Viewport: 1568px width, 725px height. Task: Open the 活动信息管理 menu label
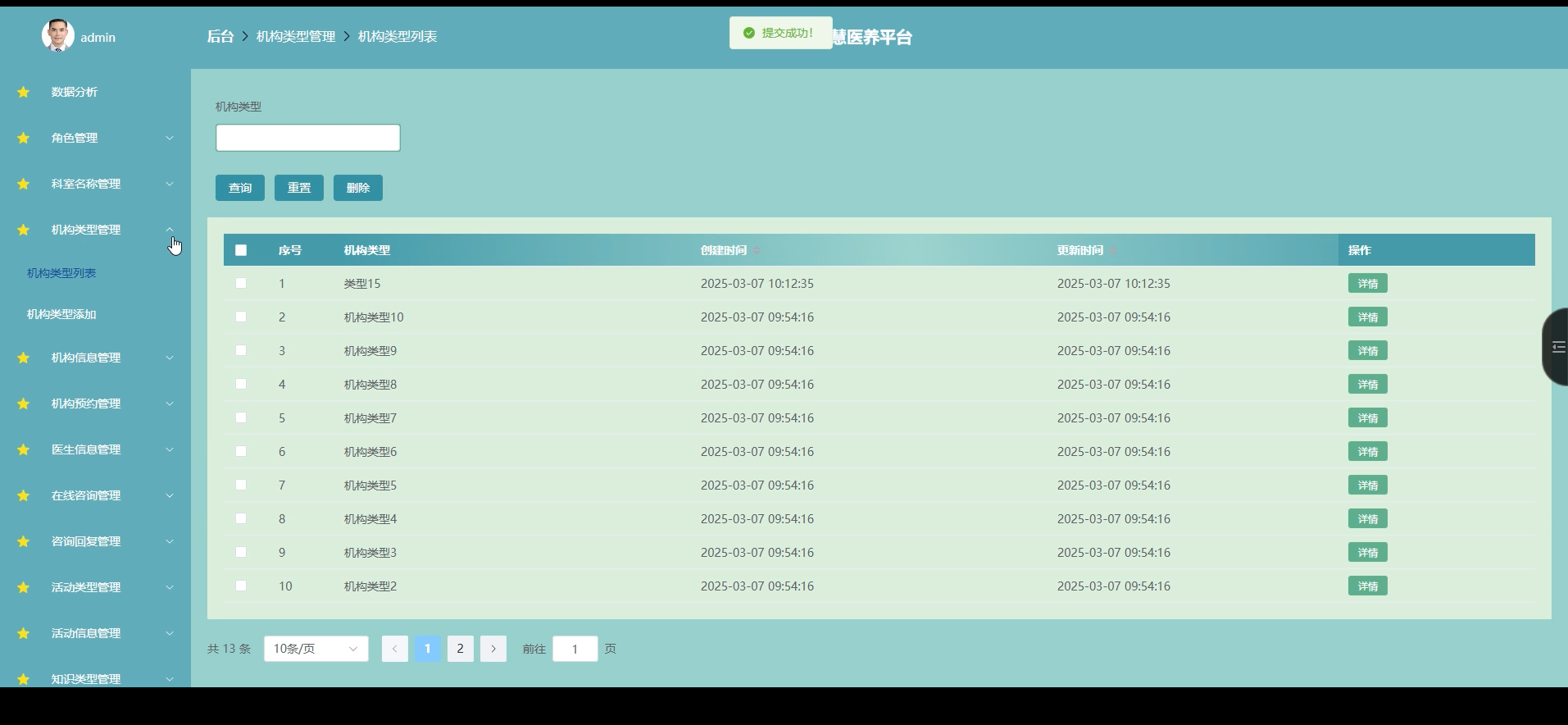click(86, 633)
